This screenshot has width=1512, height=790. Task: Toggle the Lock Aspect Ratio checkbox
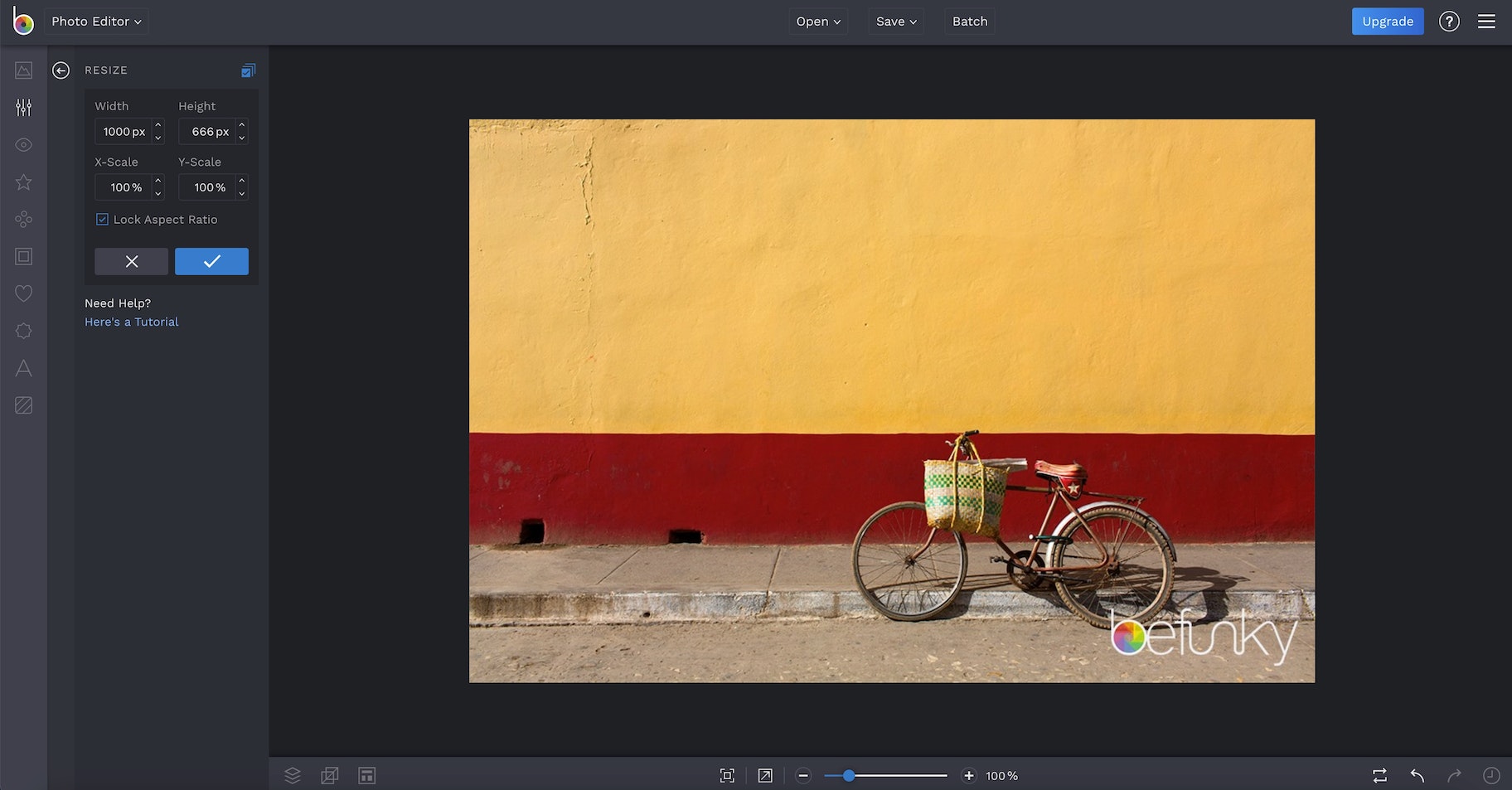(x=103, y=220)
